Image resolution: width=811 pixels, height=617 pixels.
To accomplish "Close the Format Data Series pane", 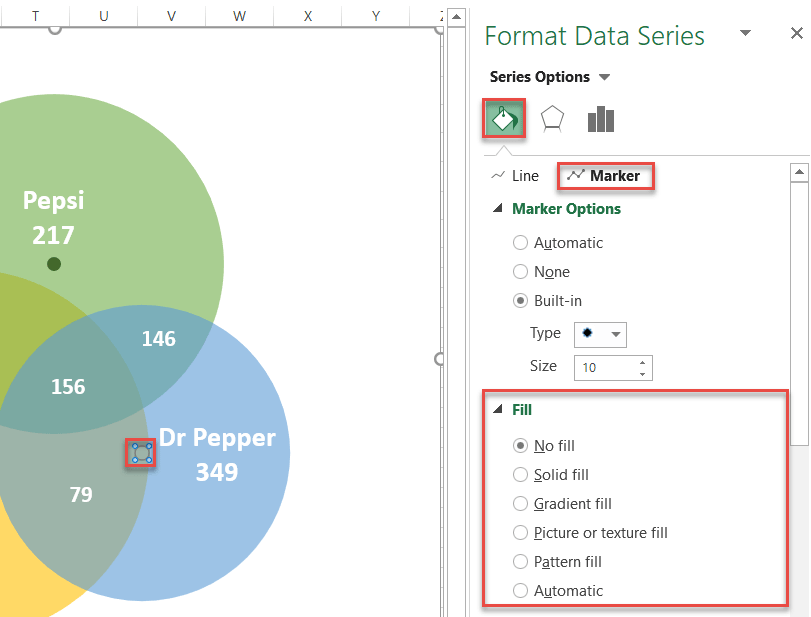I will [796, 34].
